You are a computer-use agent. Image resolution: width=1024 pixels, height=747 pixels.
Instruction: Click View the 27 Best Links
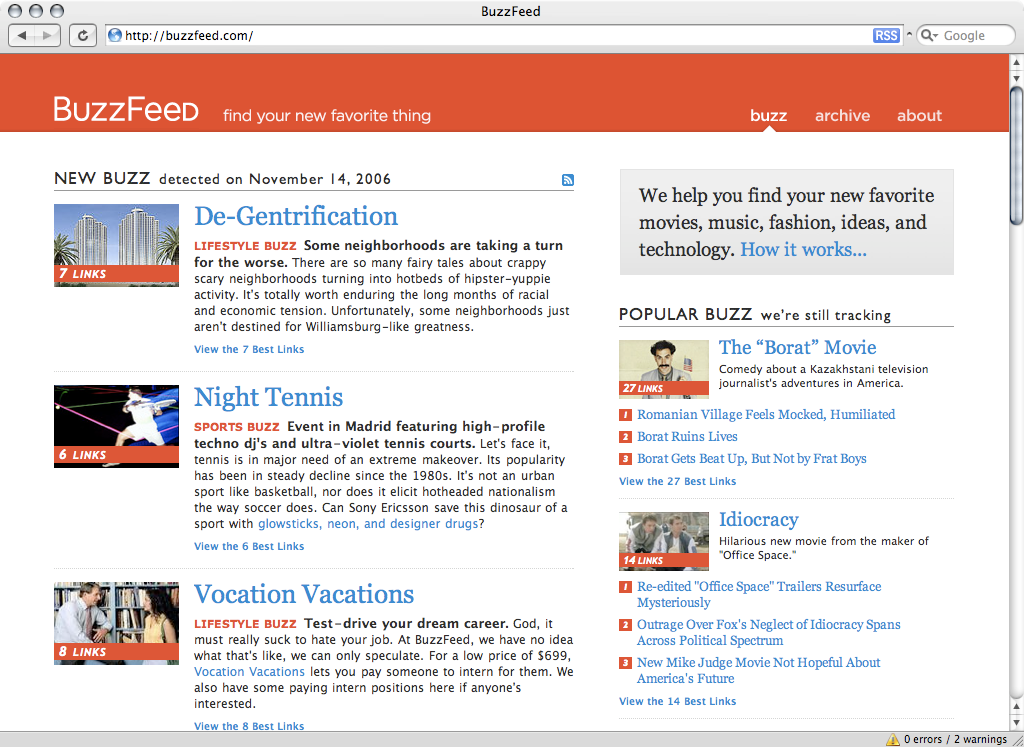click(677, 481)
